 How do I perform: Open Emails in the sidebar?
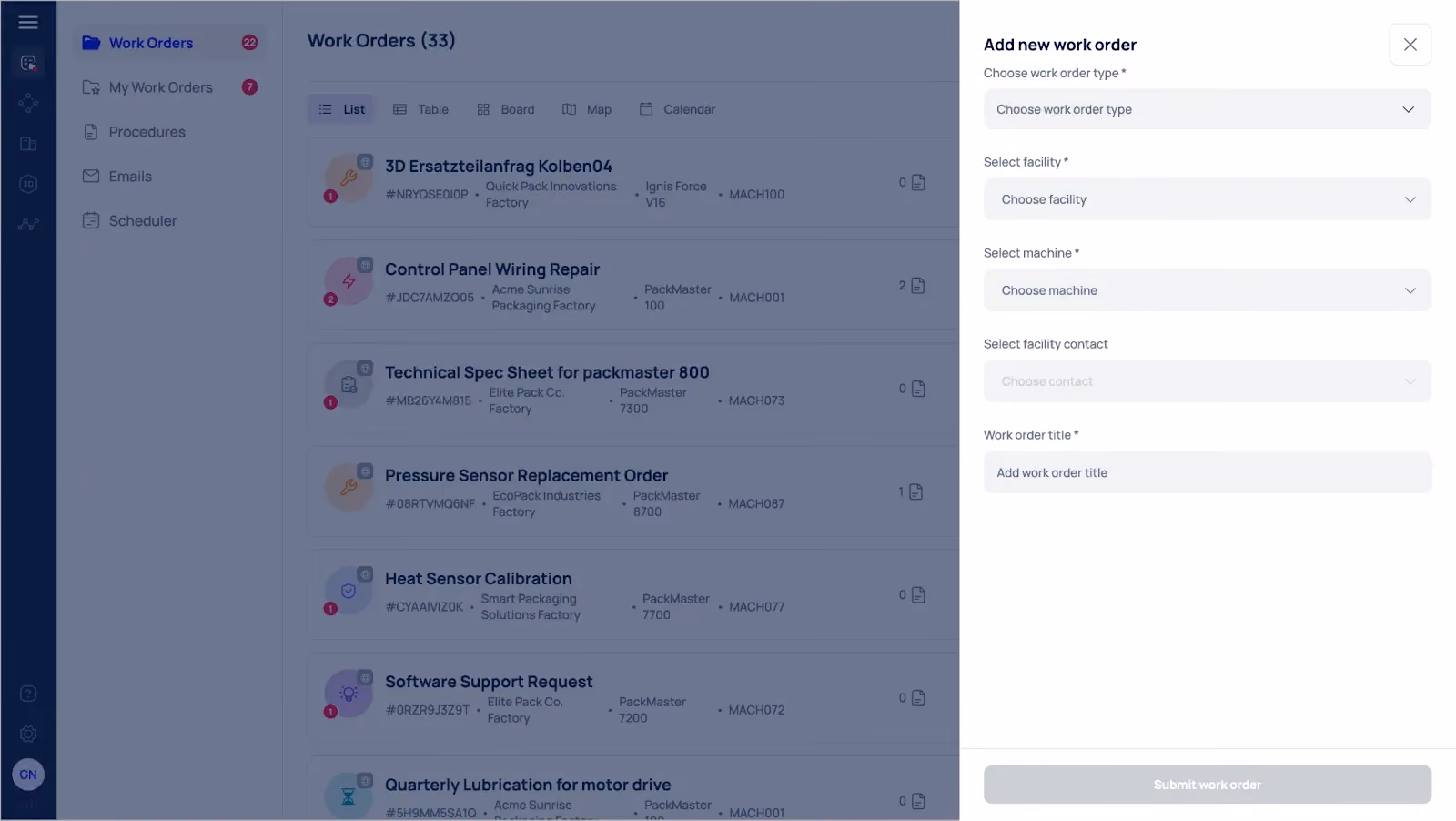(169, 177)
